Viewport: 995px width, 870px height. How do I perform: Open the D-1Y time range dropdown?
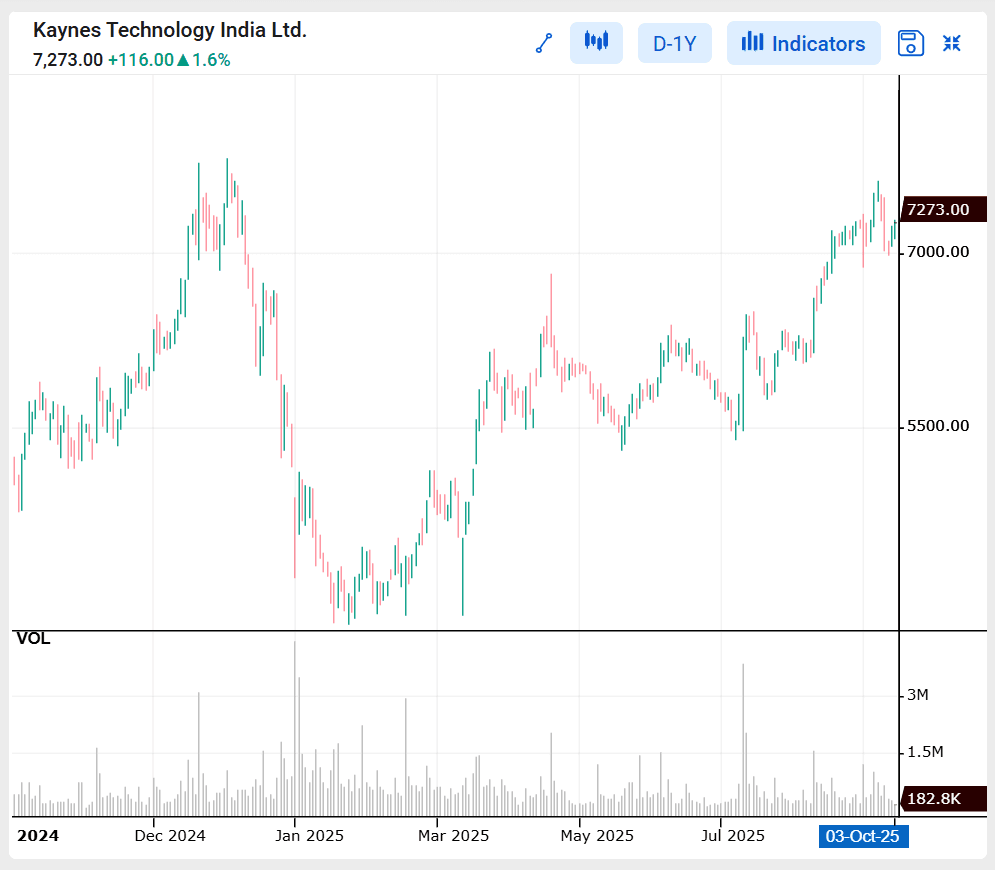(x=675, y=43)
